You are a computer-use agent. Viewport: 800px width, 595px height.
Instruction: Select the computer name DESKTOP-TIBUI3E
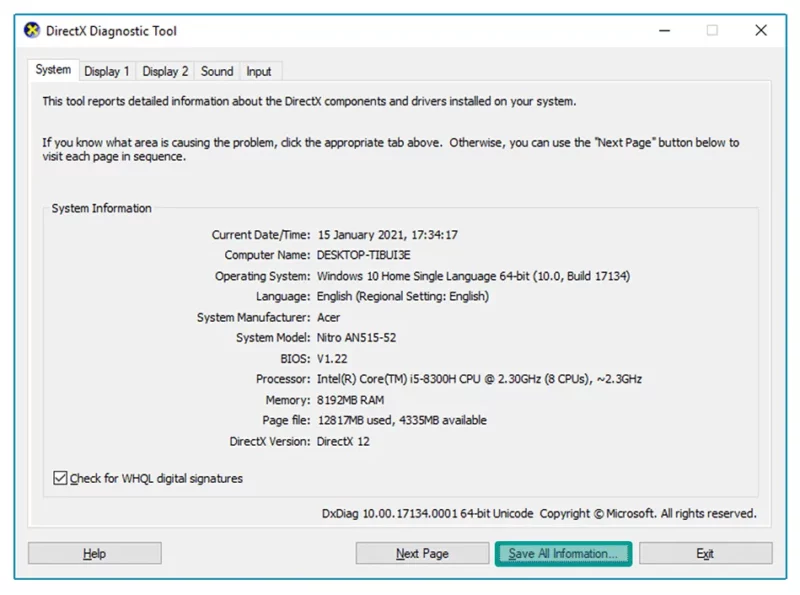tap(363, 255)
